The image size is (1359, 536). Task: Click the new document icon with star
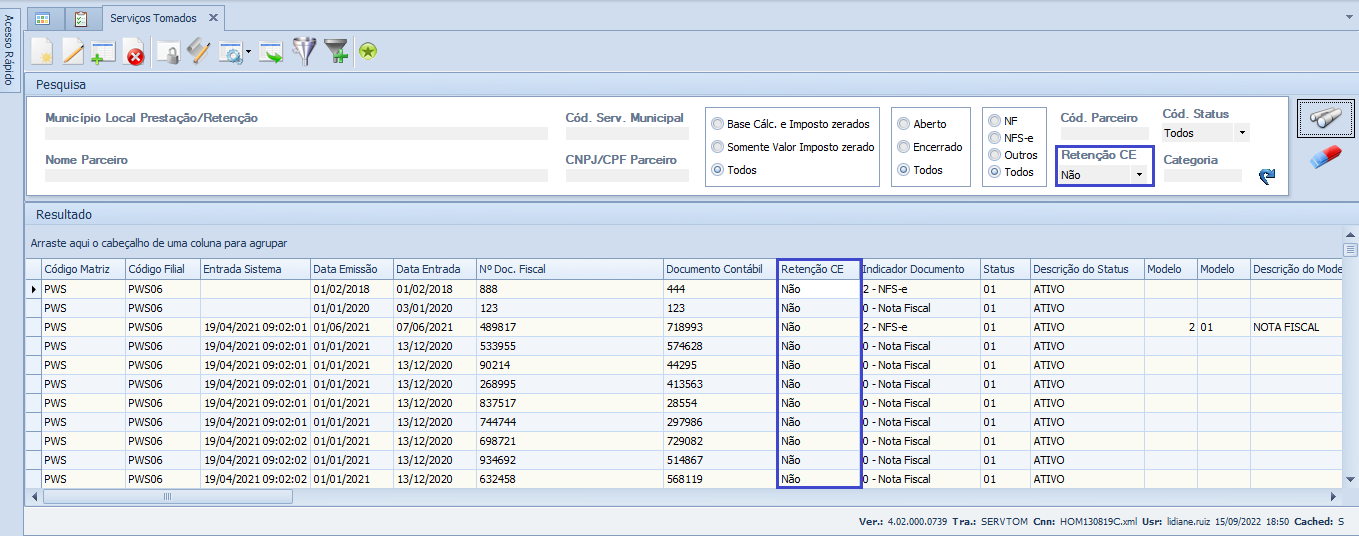(x=42, y=52)
